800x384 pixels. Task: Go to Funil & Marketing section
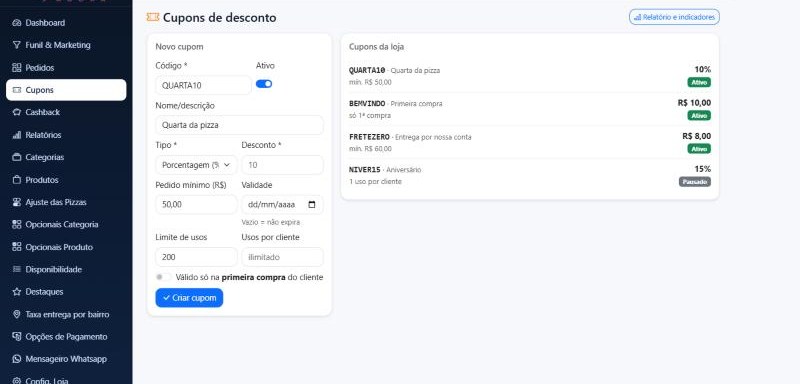click(66, 45)
